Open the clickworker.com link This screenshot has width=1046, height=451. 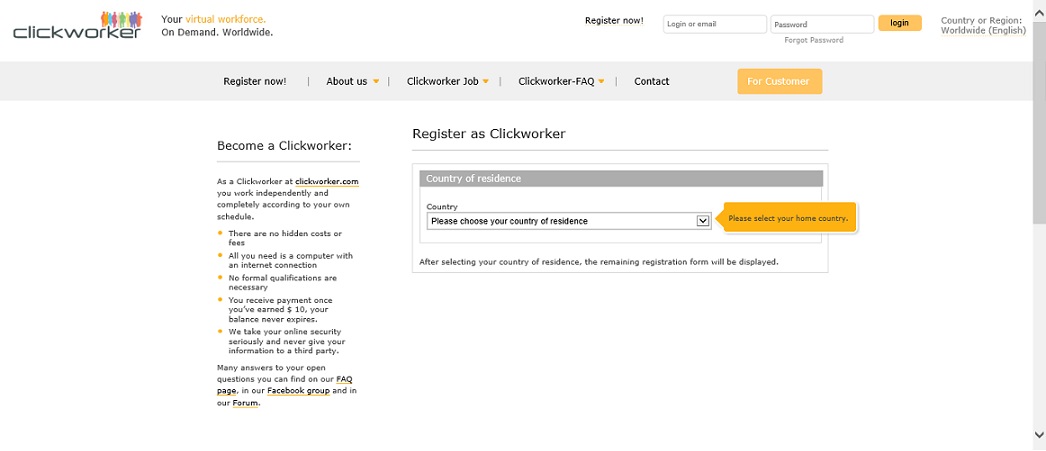click(x=327, y=181)
